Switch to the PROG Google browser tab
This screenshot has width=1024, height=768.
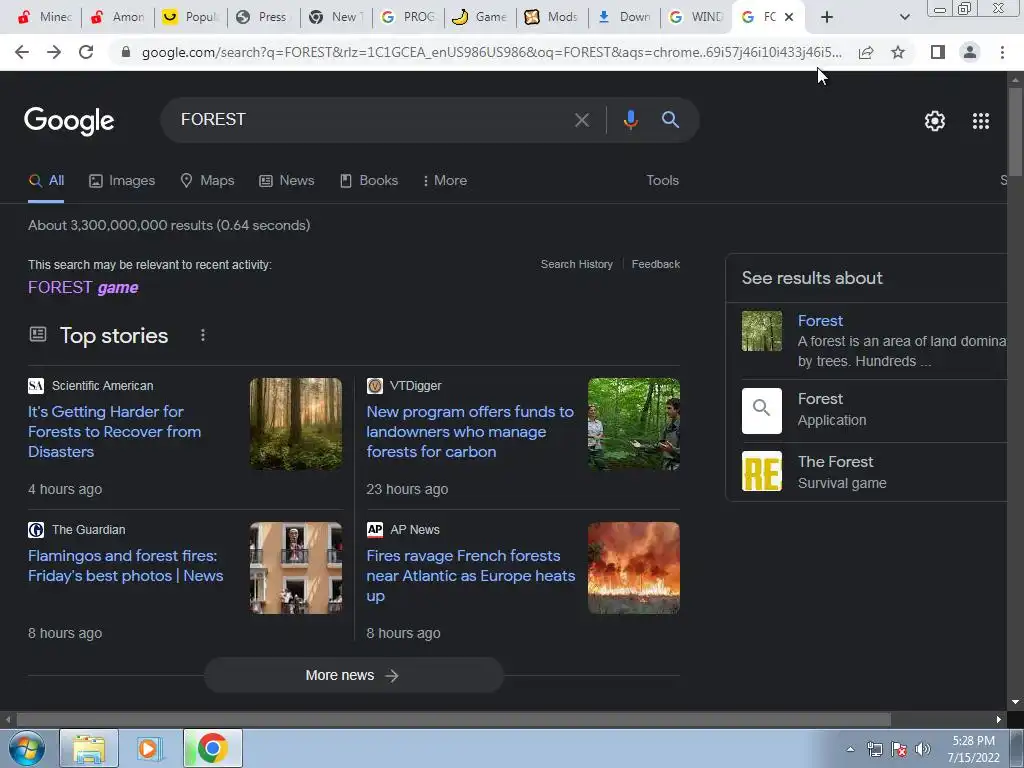click(408, 17)
